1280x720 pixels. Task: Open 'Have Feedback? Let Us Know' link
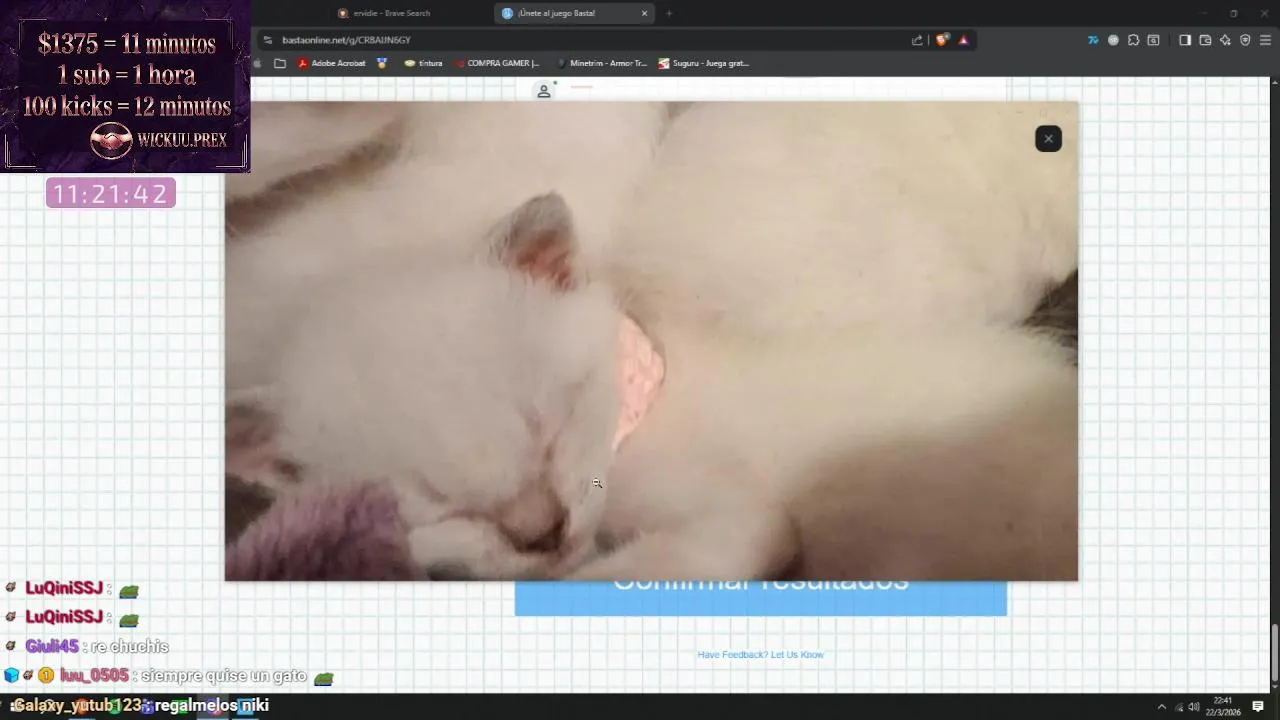tap(760, 655)
